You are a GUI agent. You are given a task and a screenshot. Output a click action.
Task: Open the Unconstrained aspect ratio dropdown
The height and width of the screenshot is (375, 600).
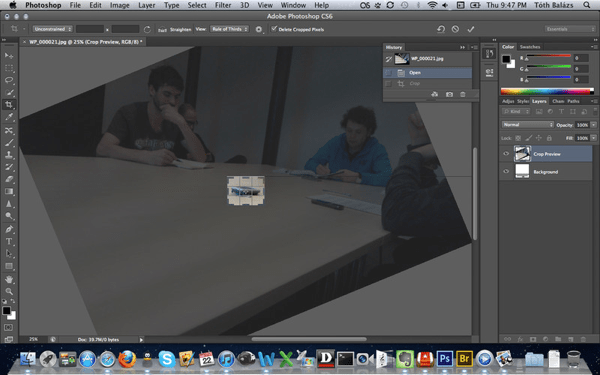point(52,29)
